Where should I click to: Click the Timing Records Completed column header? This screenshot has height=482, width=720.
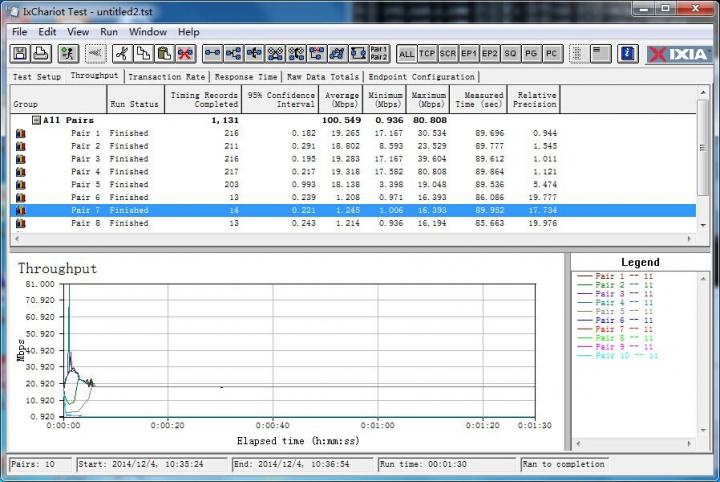point(203,99)
